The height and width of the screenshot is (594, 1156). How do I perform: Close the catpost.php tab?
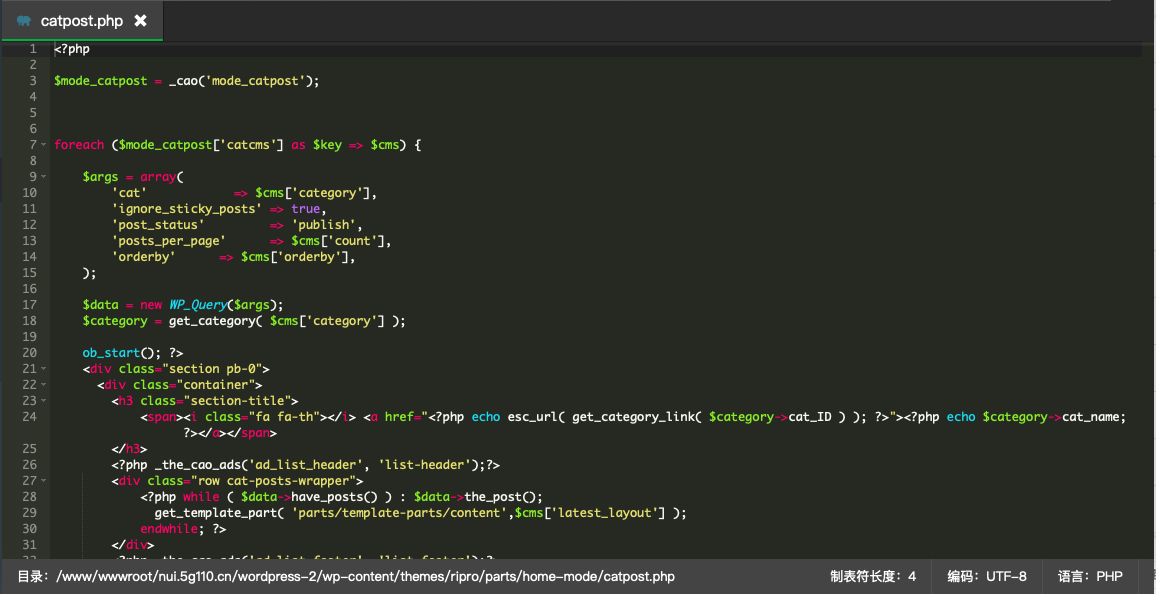coord(140,21)
